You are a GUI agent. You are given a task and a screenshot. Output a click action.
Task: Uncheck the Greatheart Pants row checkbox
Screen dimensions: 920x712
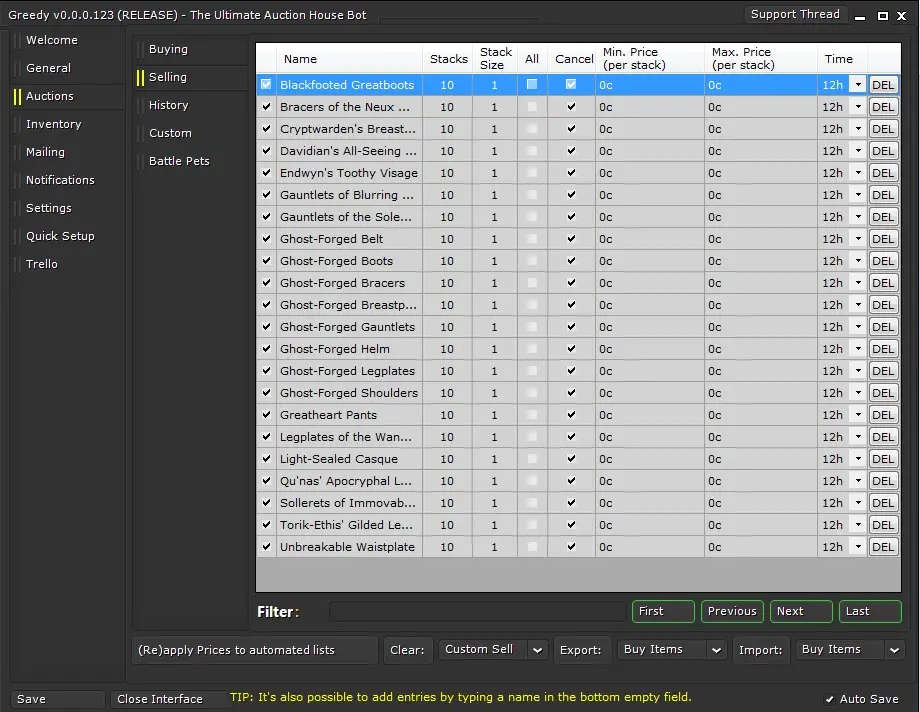pyautogui.click(x=266, y=415)
